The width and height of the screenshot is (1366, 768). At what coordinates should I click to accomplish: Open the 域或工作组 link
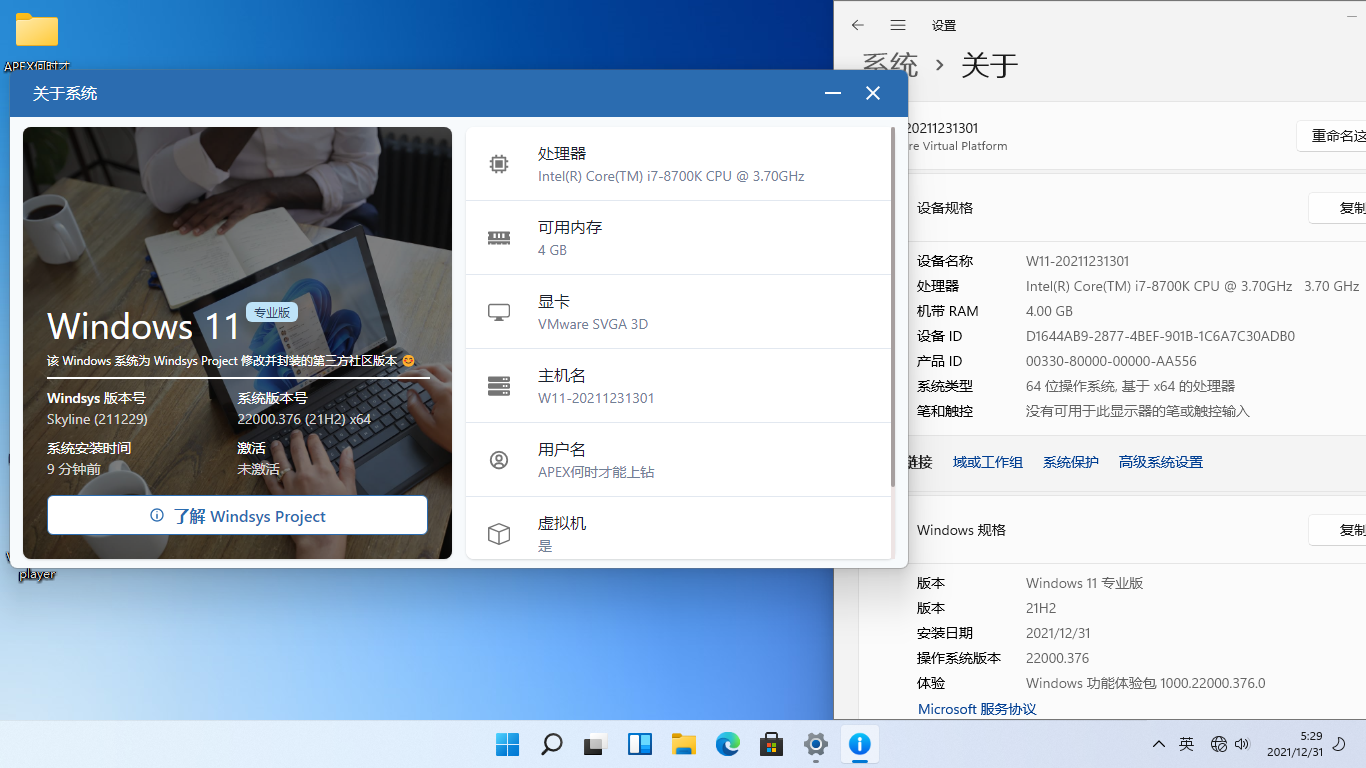pyautogui.click(x=987, y=462)
